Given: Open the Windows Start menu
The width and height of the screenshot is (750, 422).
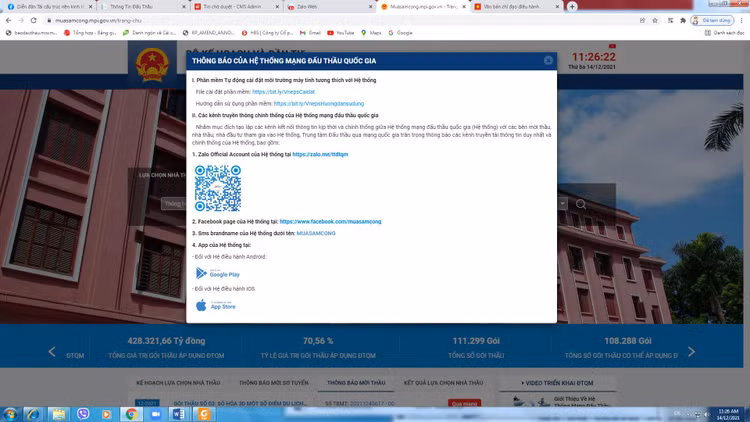Looking at the screenshot, I should [x=10, y=414].
